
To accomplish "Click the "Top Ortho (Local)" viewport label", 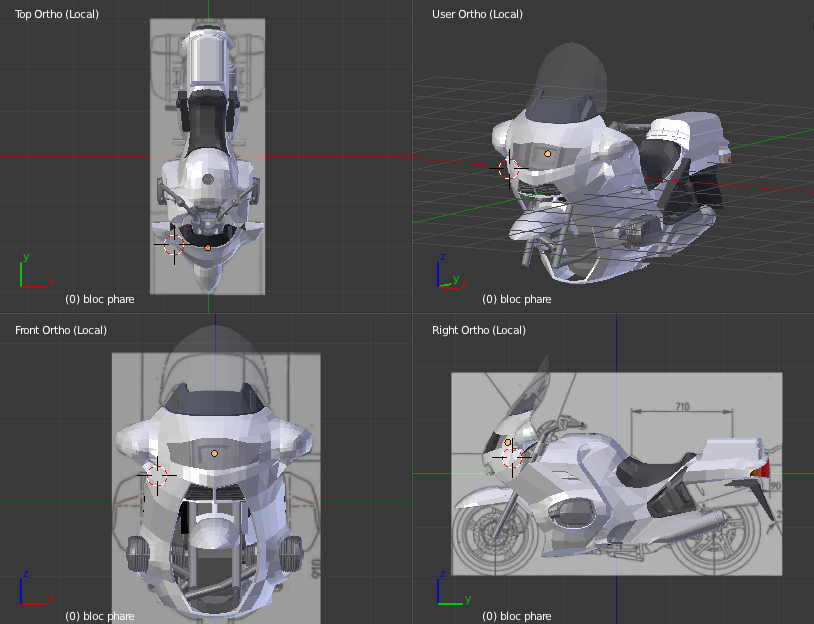I will pyautogui.click(x=58, y=14).
